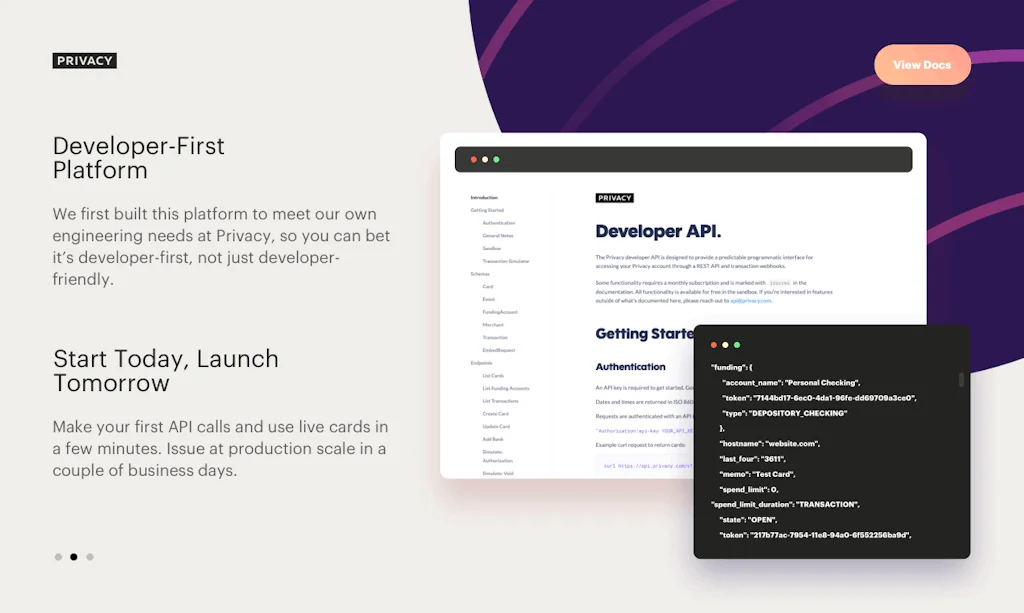Screen dimensions: 1024x613
Task: Click the PRIVACY logo in the header
Action: pos(85,61)
